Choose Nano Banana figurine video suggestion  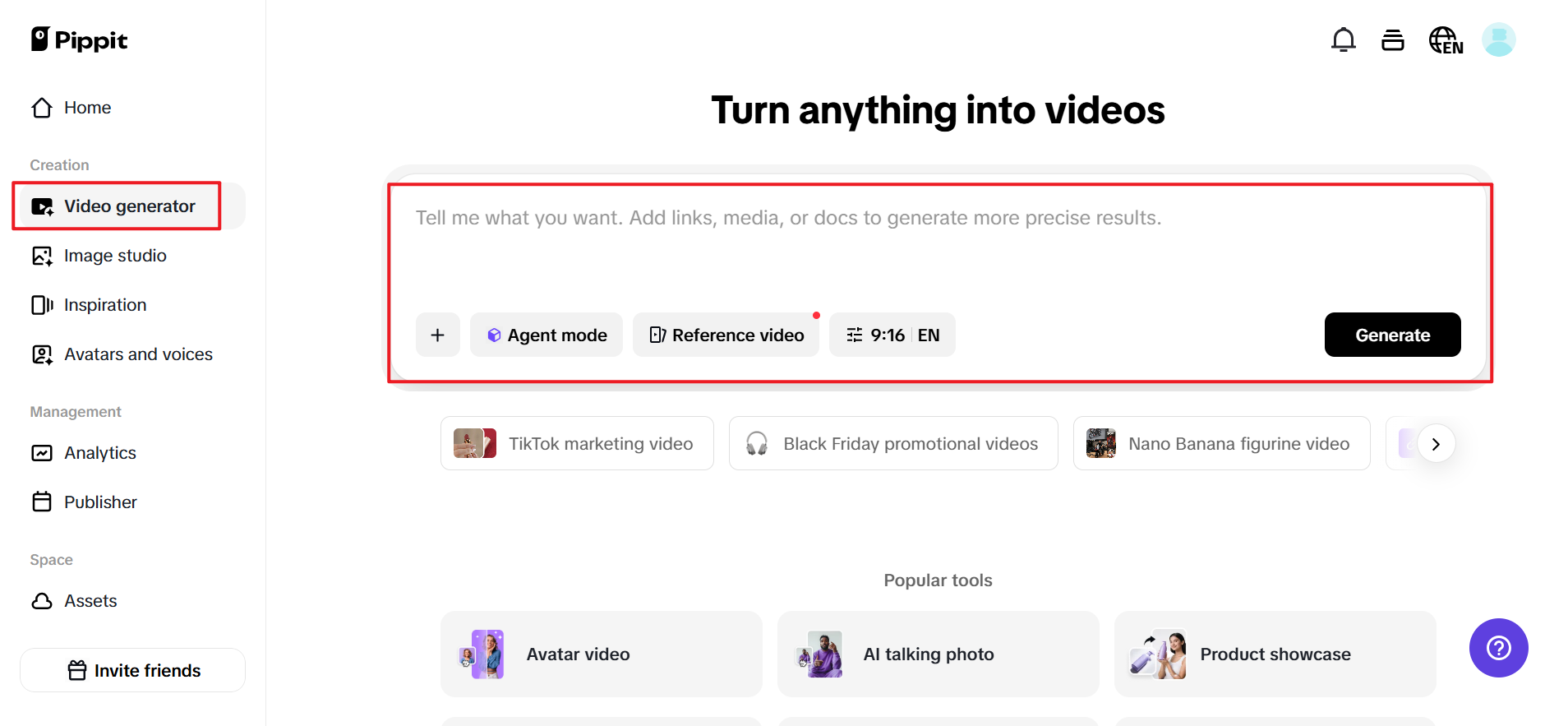(1221, 443)
